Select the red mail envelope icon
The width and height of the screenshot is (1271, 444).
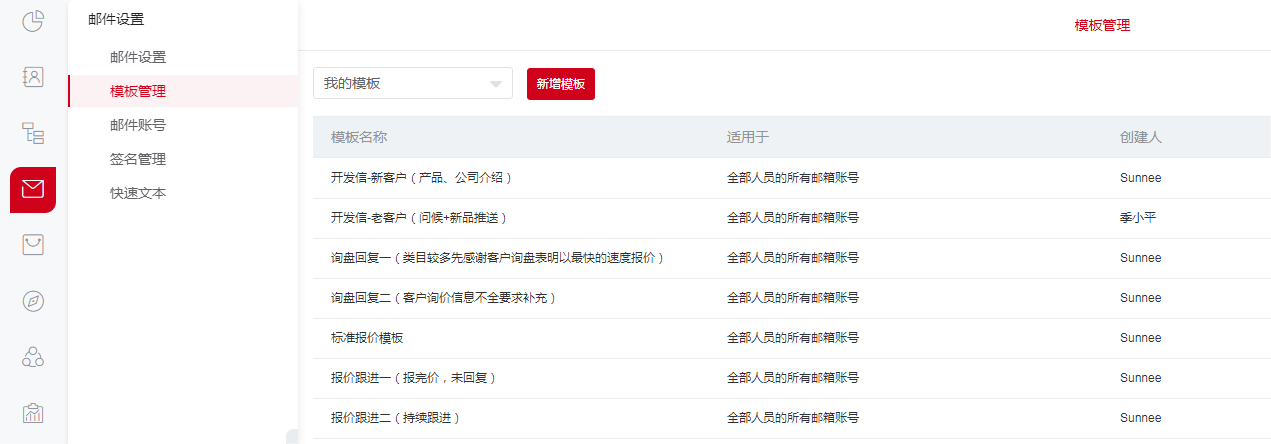[x=33, y=189]
